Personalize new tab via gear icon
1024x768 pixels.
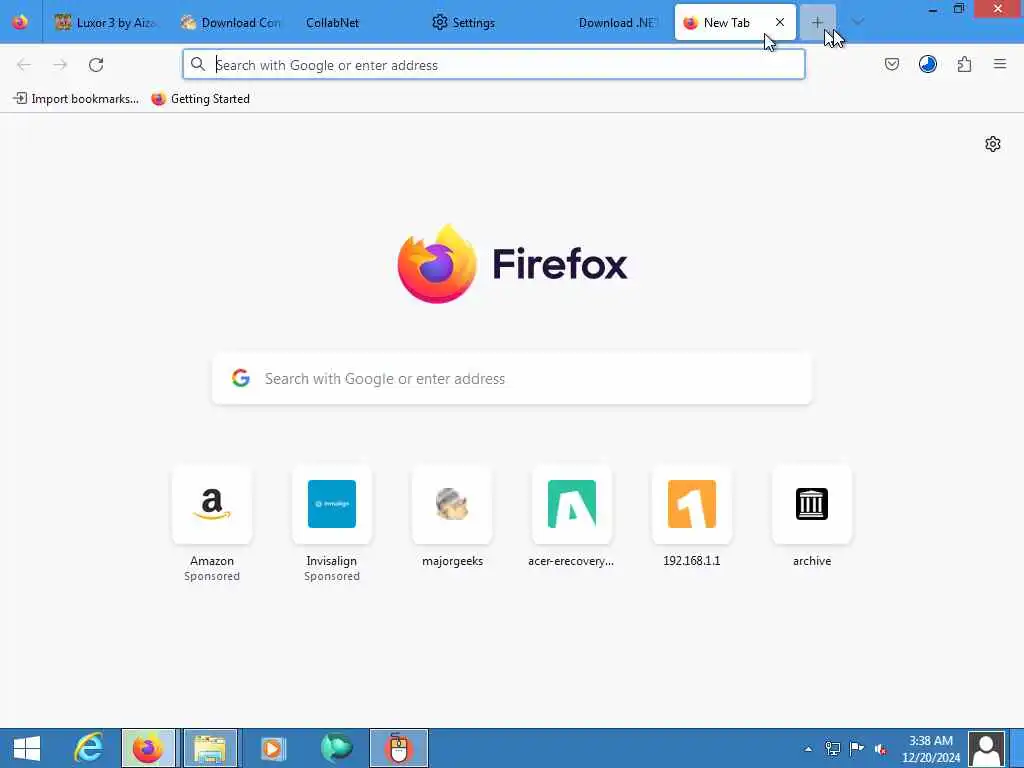(x=993, y=144)
